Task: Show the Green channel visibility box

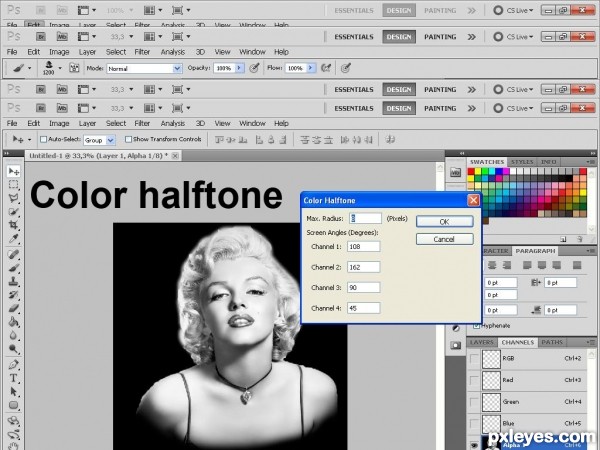Action: coord(474,402)
